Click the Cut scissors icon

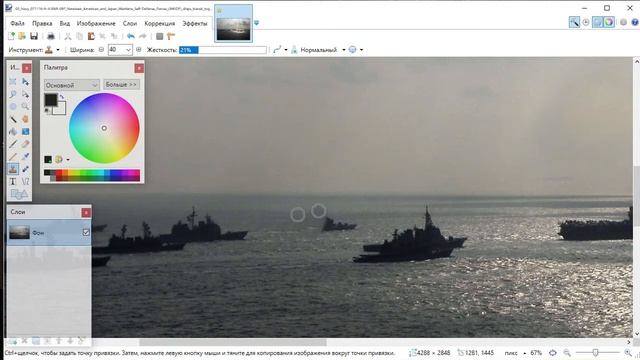coord(68,36)
